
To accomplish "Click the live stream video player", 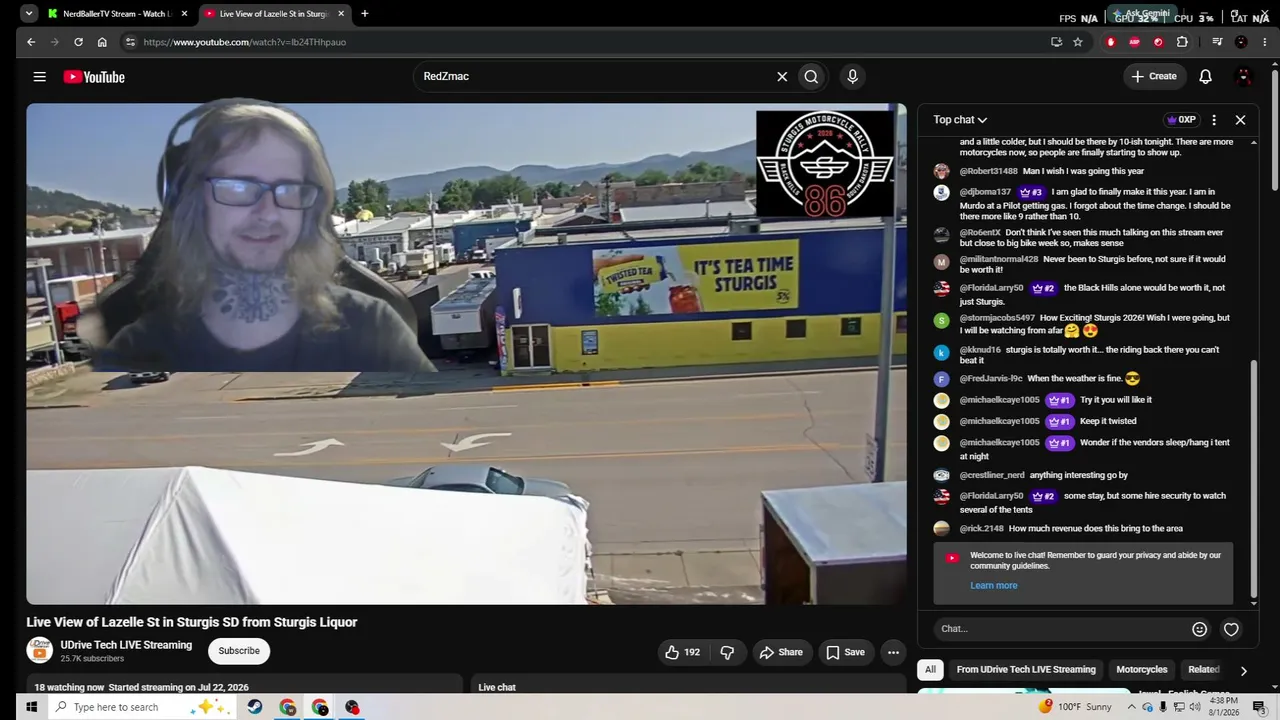I will (466, 354).
